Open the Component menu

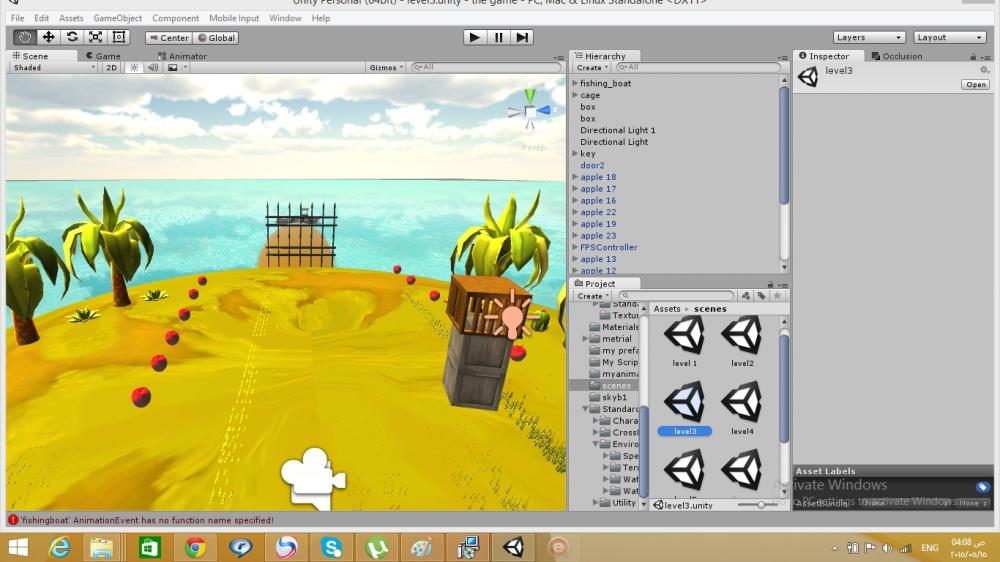[175, 18]
